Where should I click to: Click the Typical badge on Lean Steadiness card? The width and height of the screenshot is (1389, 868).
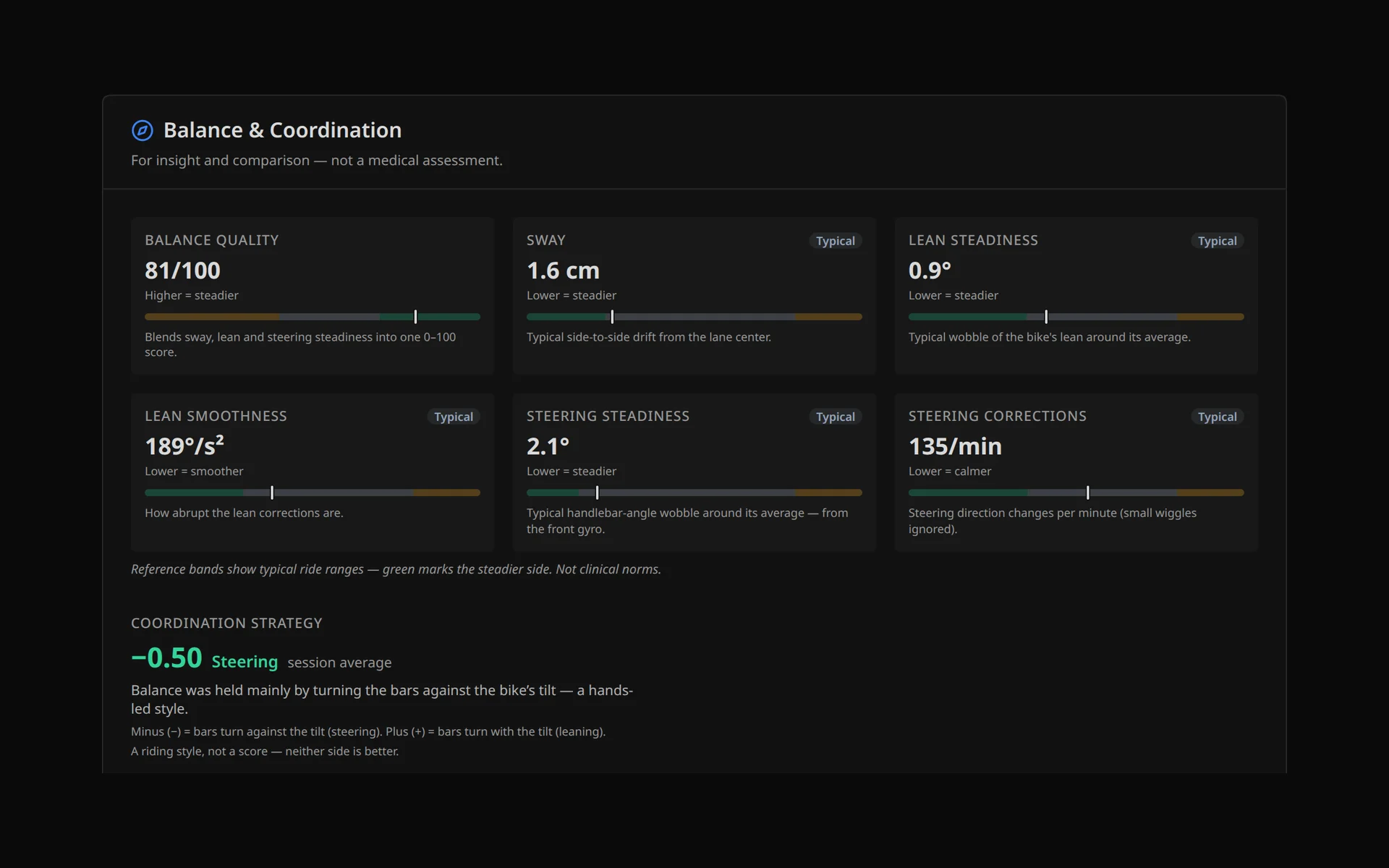(1217, 241)
